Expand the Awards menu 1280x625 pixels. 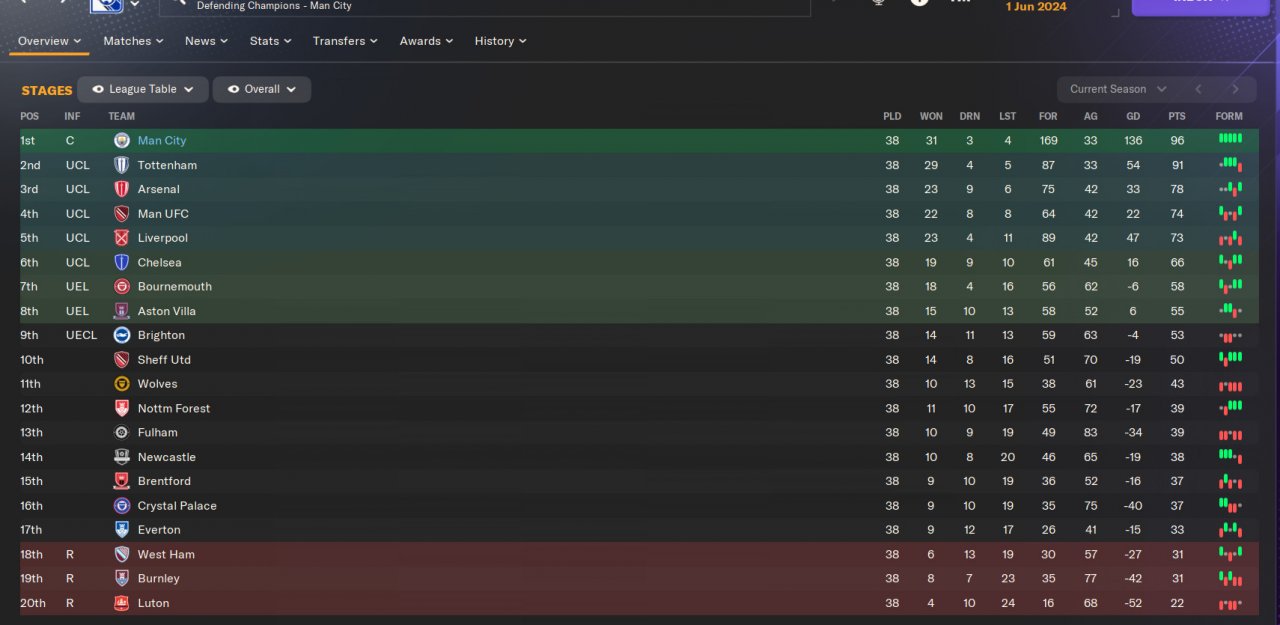click(426, 41)
